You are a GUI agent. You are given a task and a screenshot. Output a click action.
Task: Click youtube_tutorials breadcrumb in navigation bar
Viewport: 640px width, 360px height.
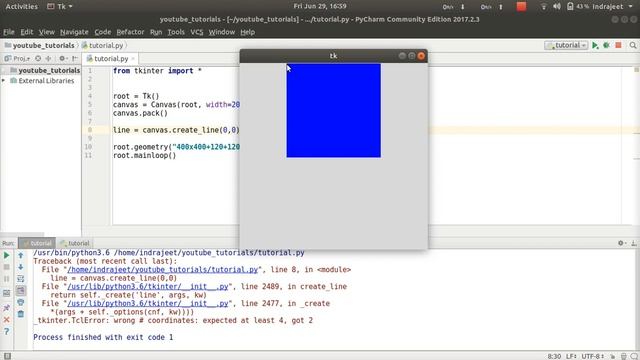pos(40,45)
